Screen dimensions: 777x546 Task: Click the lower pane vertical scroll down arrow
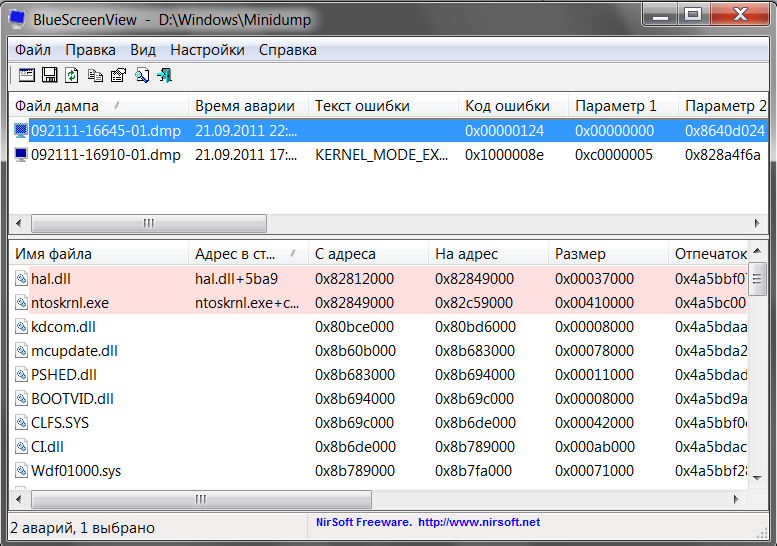pos(757,478)
